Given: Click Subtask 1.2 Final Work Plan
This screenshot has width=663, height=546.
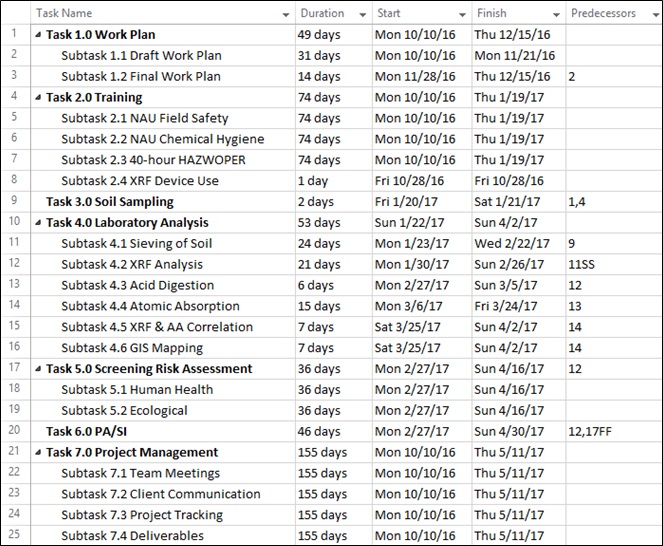Looking at the screenshot, I should click(x=141, y=77).
